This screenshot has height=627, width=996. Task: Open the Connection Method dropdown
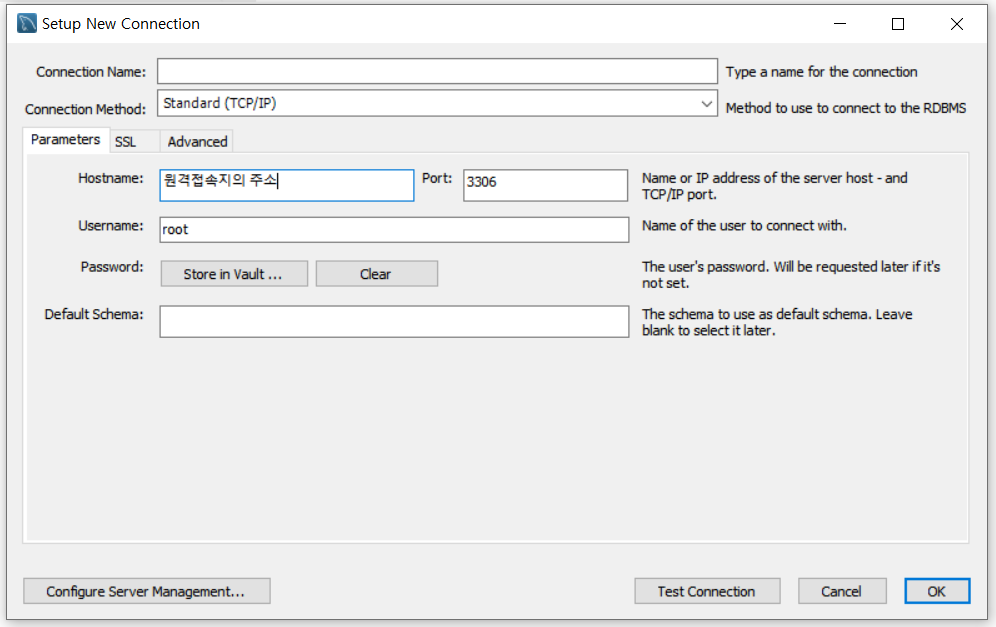coord(437,103)
